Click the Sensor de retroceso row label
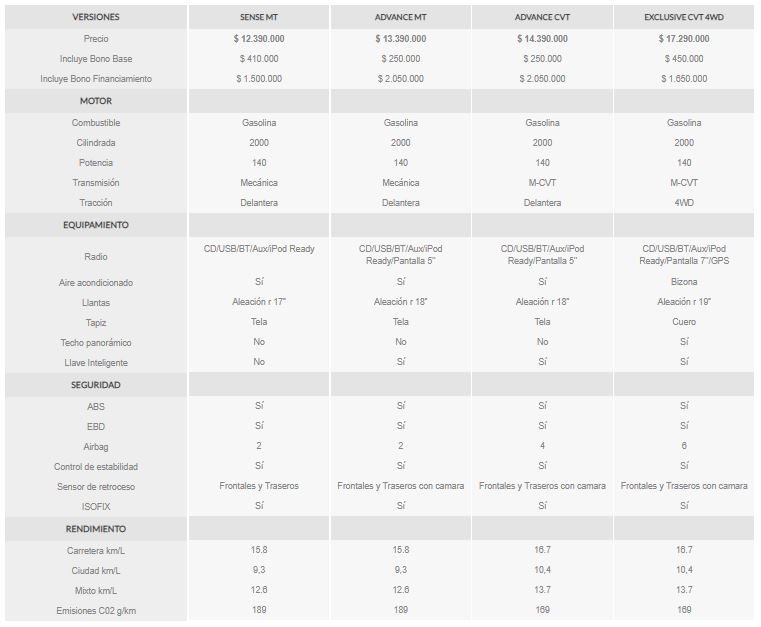This screenshot has width=761, height=627. coord(96,487)
